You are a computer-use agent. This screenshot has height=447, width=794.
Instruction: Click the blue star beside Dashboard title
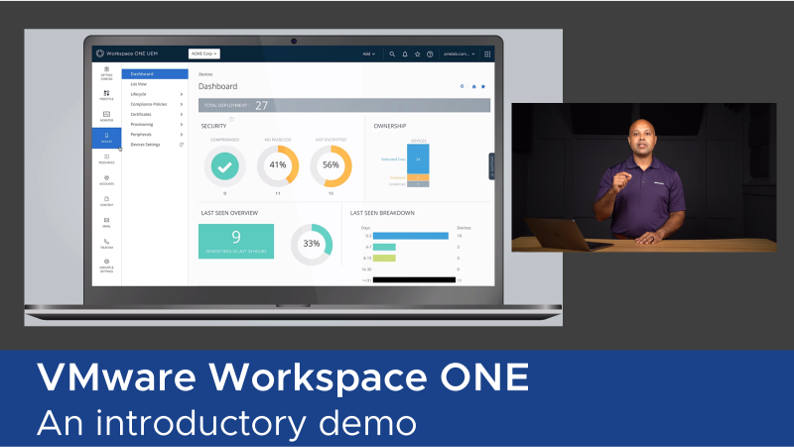click(x=483, y=86)
